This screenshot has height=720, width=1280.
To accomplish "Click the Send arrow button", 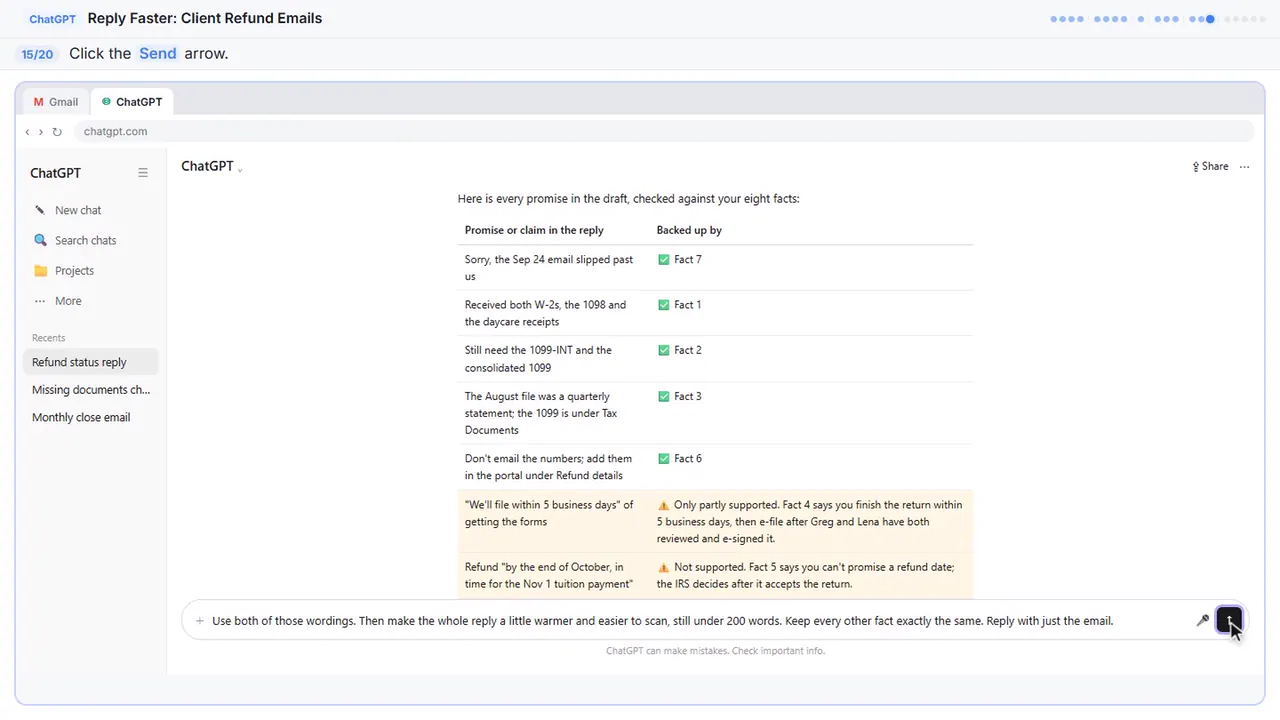I will (1229, 620).
